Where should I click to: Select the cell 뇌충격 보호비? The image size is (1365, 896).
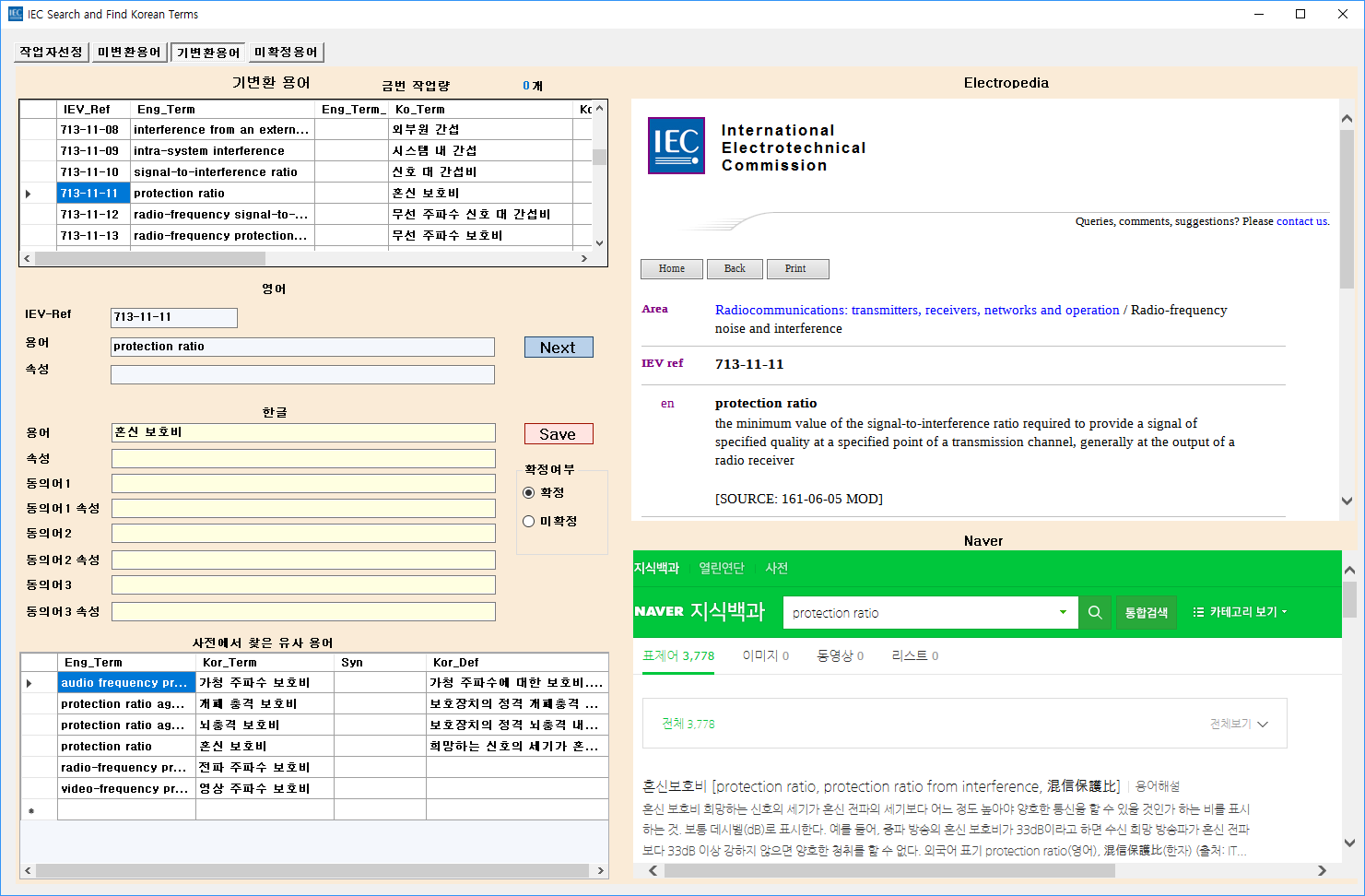pos(265,725)
